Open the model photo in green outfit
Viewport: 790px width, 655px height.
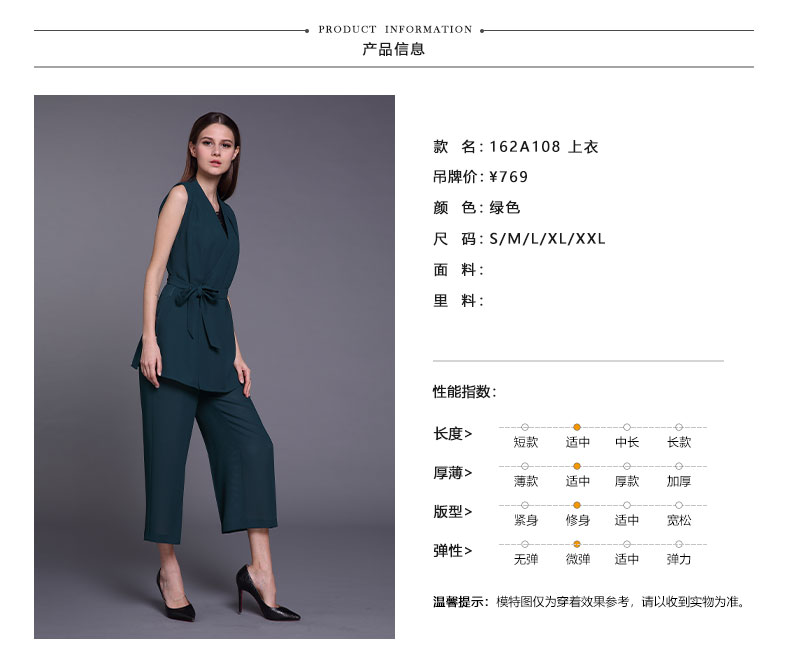point(214,367)
